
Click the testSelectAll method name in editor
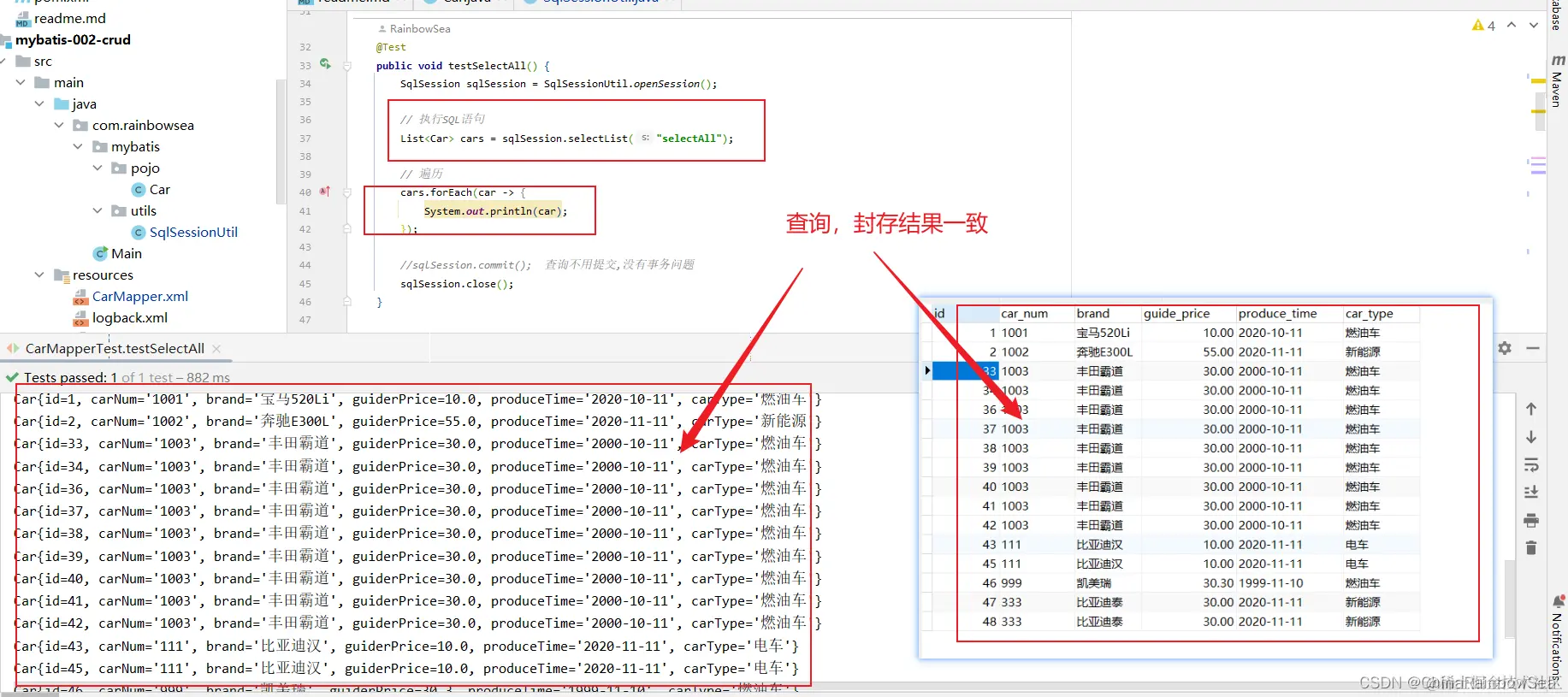click(487, 66)
